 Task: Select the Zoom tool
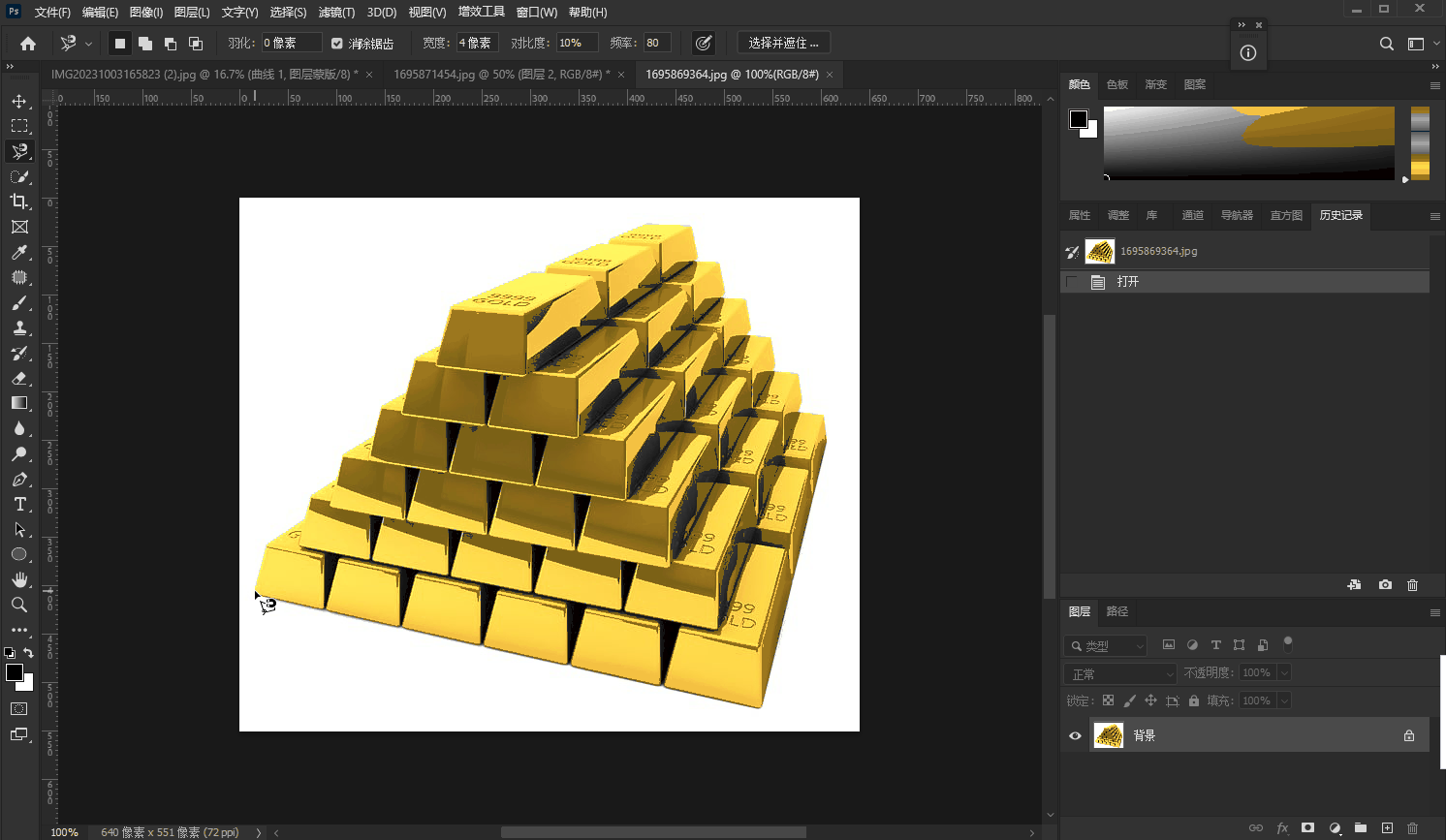point(18,605)
